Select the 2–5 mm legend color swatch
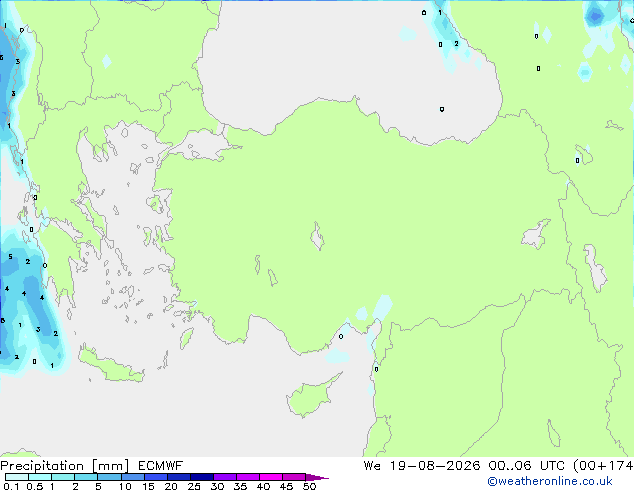634x490 pixels. 86,477
